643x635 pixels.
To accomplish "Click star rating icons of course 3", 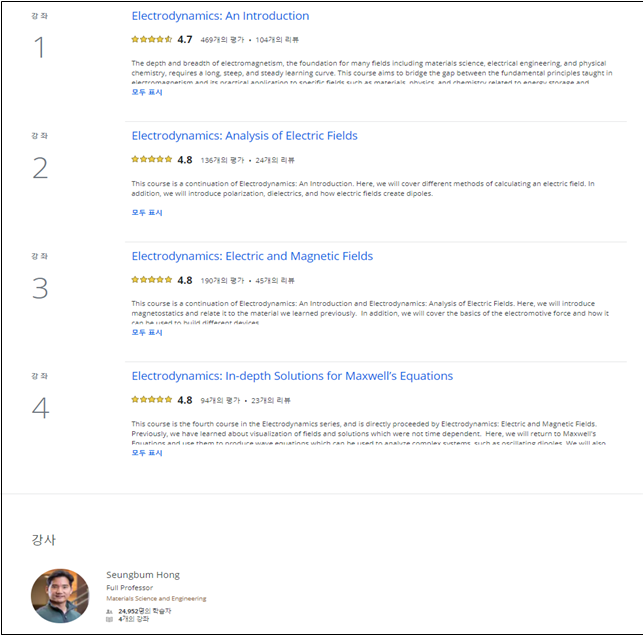I will pyautogui.click(x=152, y=280).
